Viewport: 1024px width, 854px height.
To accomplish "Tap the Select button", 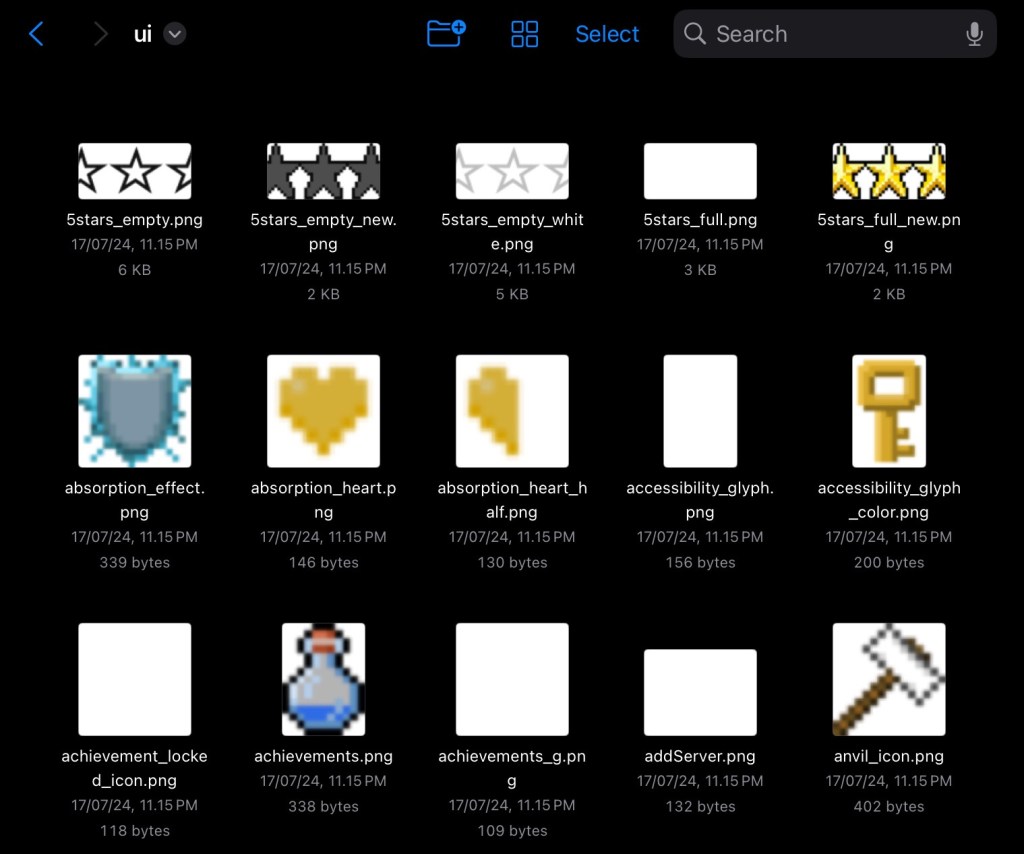I will (607, 34).
